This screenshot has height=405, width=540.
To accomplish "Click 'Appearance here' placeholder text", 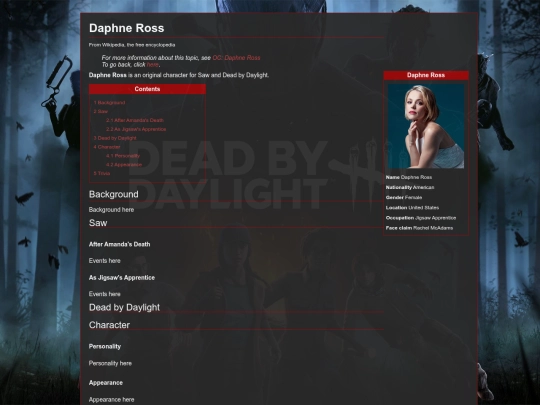I will click(112, 400).
